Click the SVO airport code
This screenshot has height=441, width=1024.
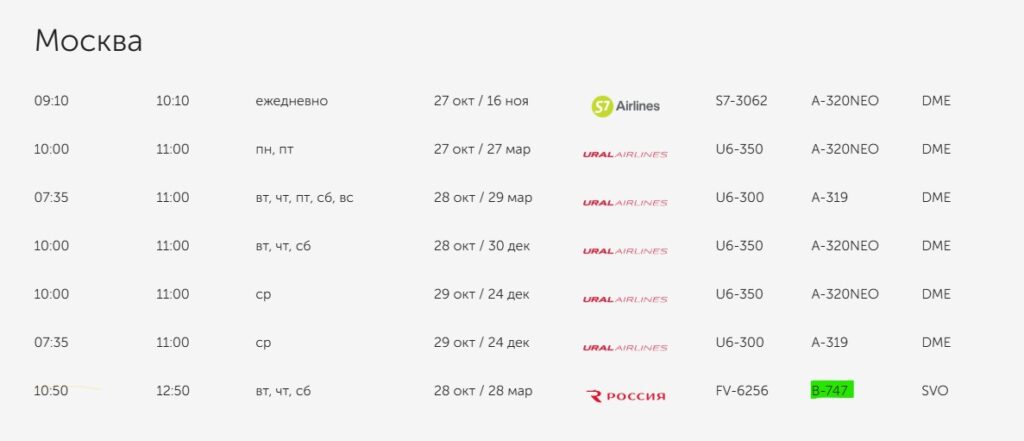(935, 391)
